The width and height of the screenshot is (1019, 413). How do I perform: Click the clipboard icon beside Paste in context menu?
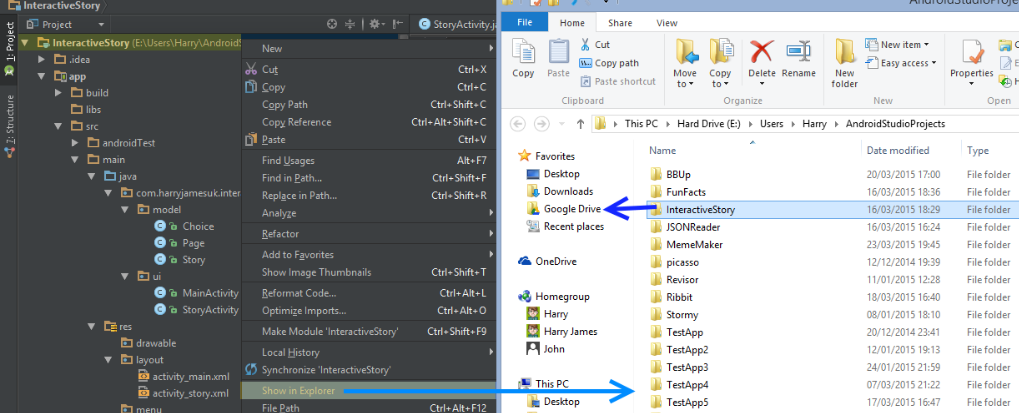(x=251, y=140)
